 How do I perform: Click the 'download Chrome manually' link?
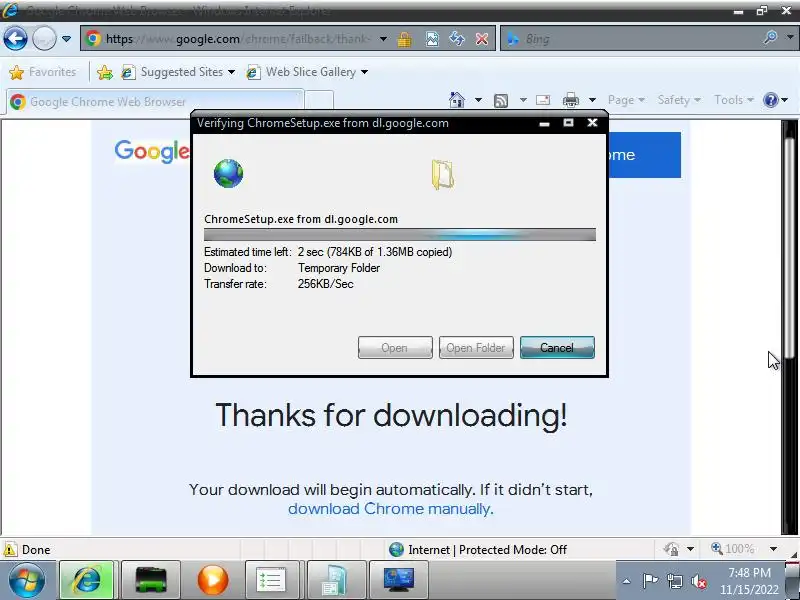tap(391, 509)
